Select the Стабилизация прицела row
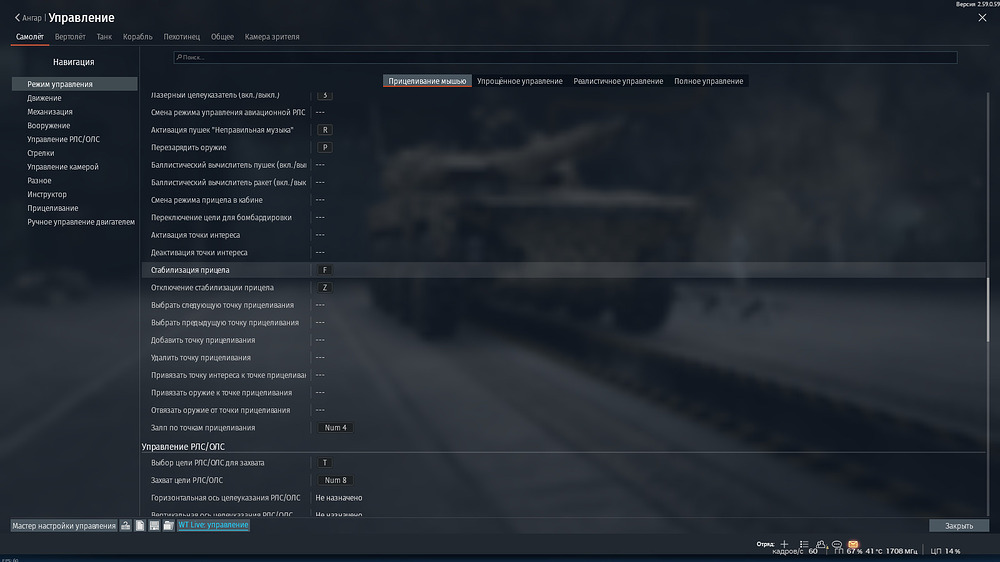Viewport: 1000px width, 562px height. pos(563,270)
